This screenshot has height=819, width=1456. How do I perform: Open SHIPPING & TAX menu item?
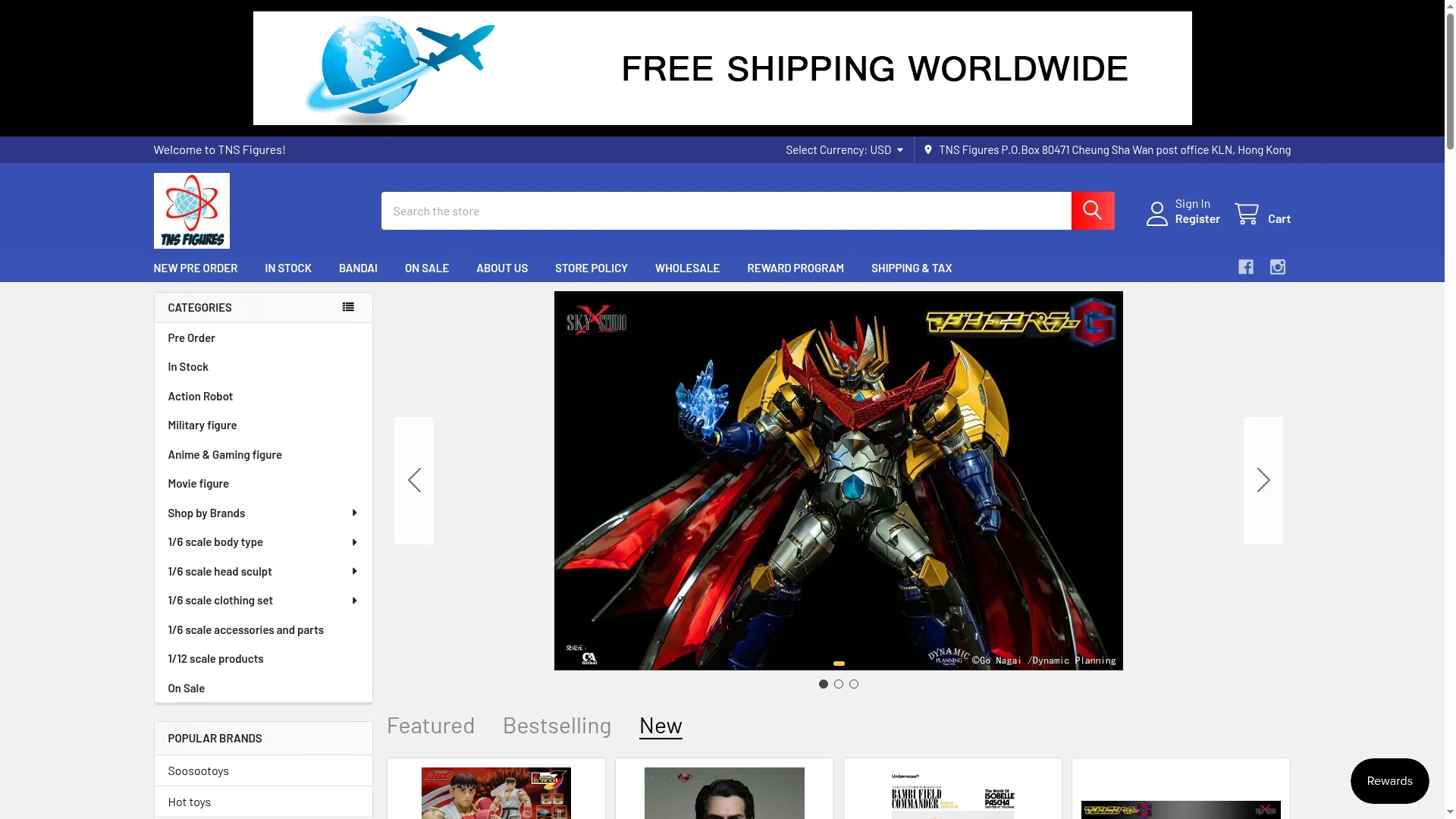point(912,268)
